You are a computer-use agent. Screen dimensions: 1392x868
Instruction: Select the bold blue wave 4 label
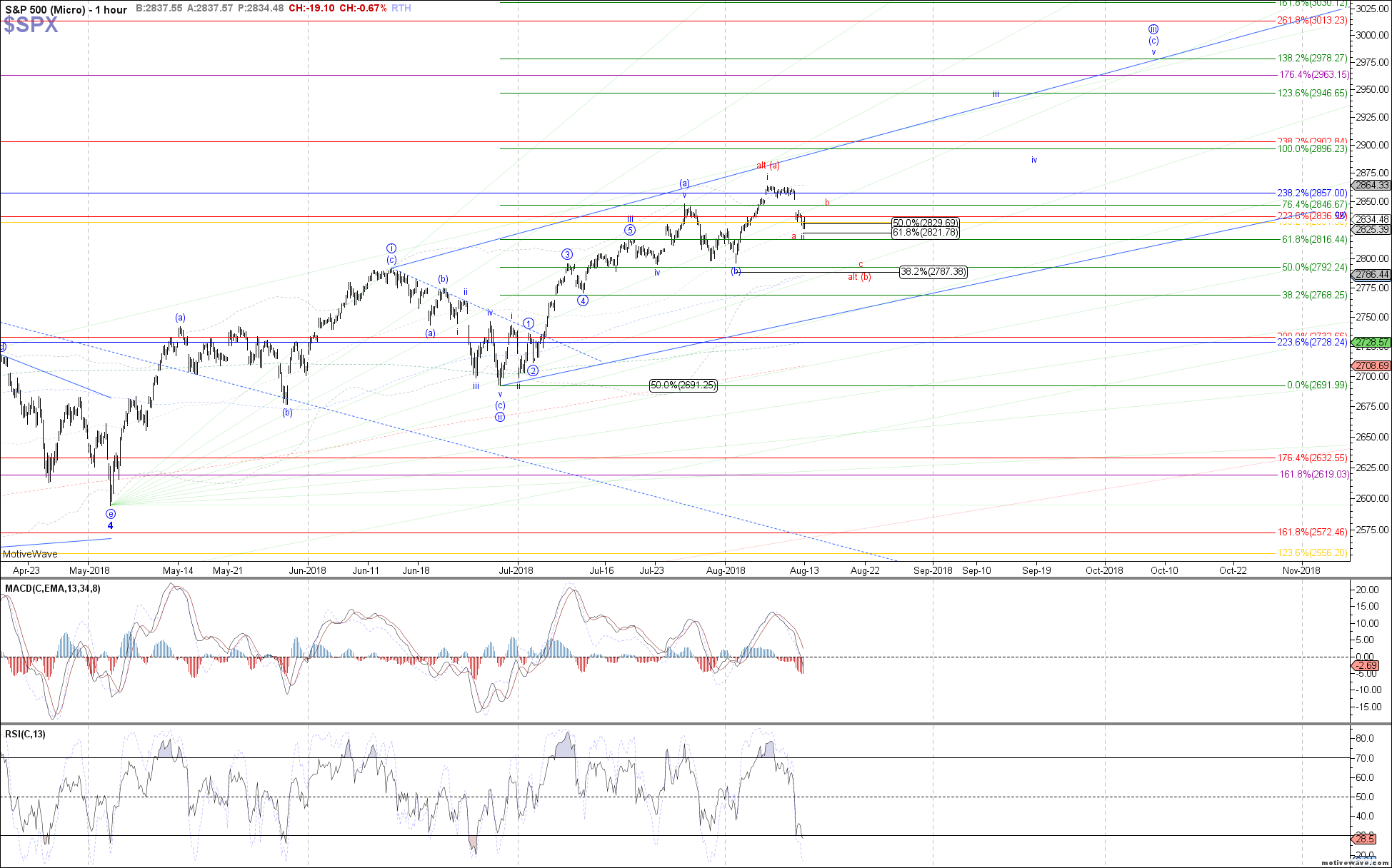(x=110, y=526)
